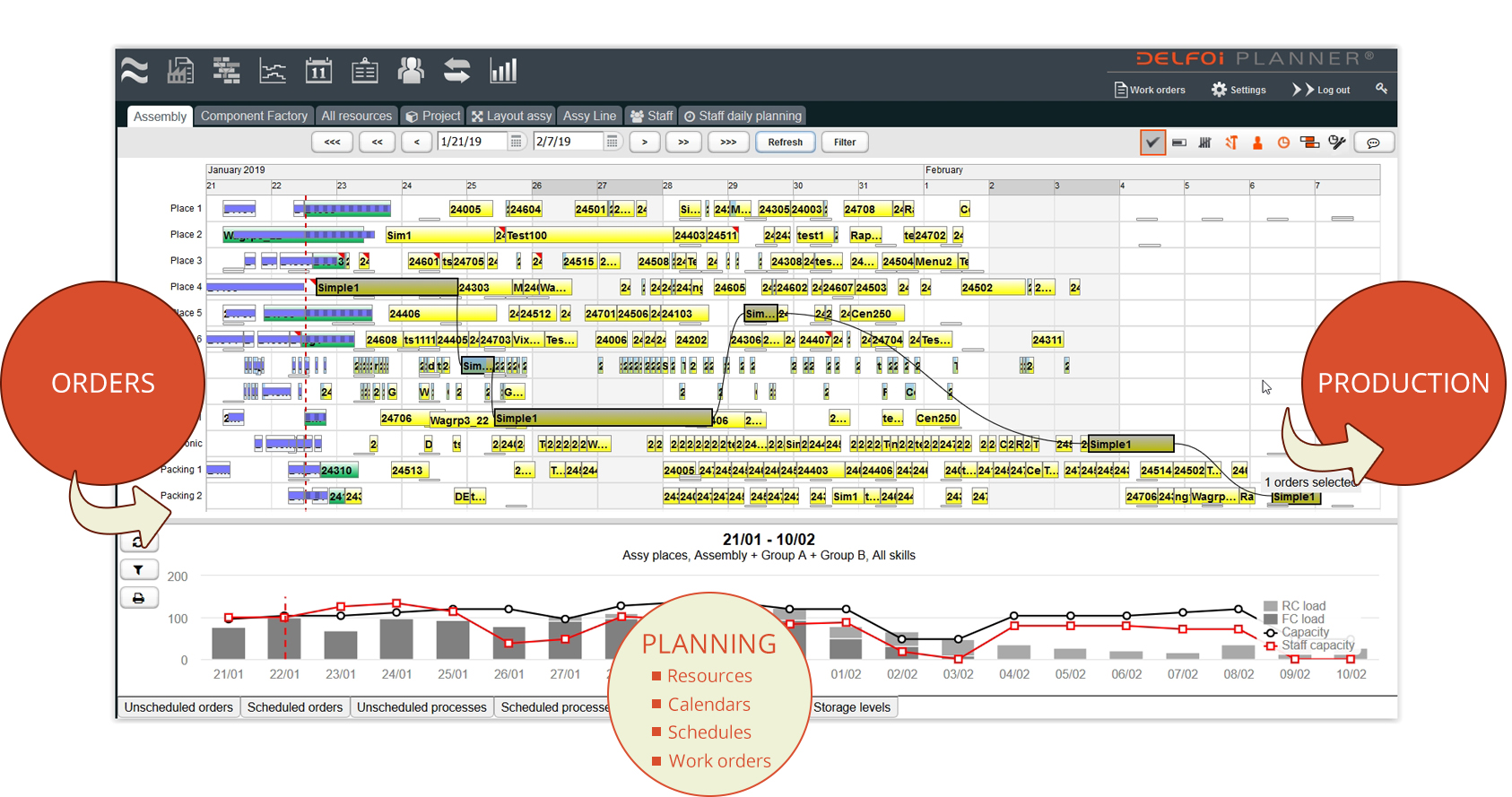The height and width of the screenshot is (797, 1512).
Task: Click the tally marks toolbar icon
Action: pyautogui.click(x=1205, y=143)
